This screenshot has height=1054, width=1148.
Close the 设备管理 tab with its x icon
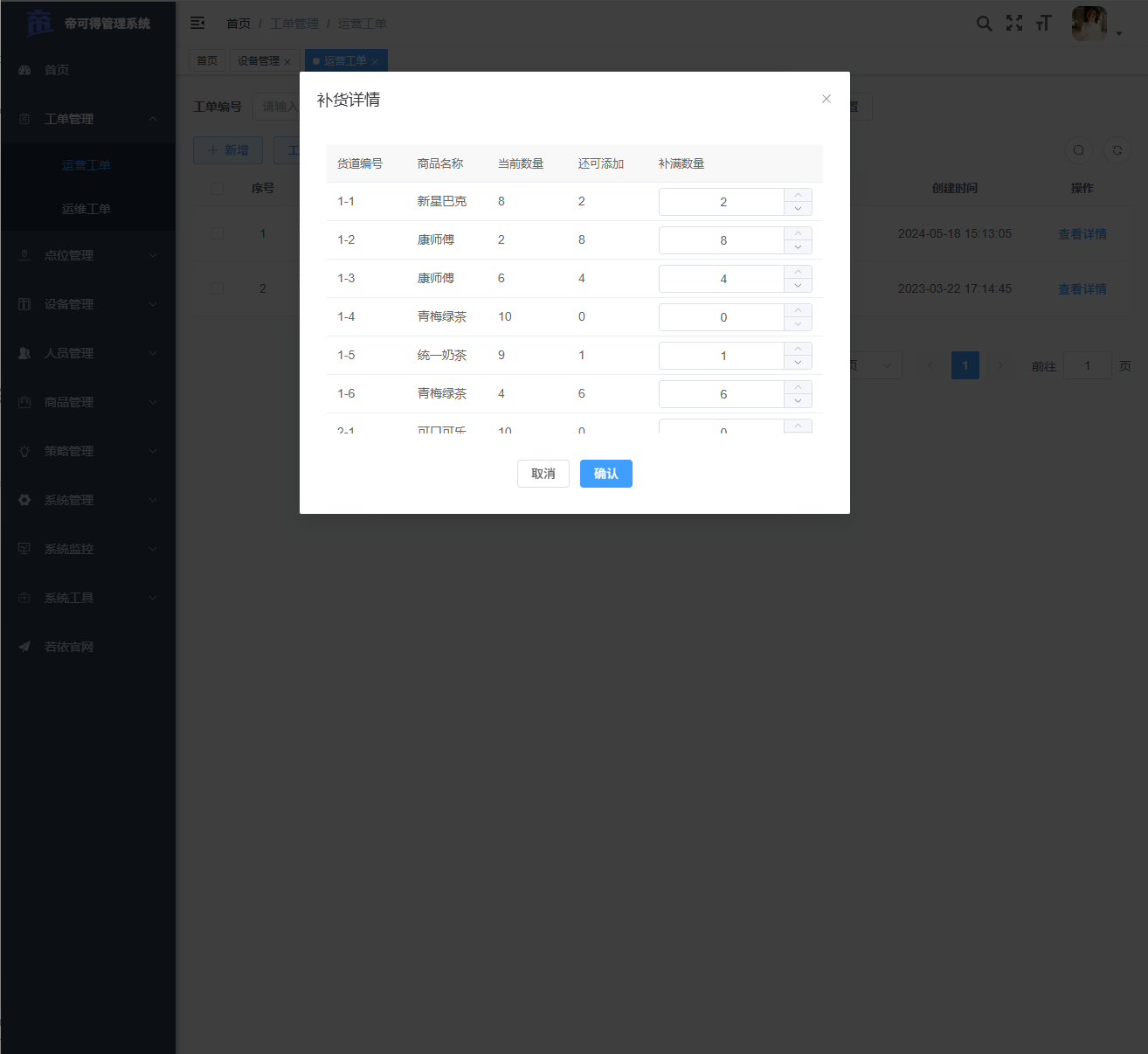tap(287, 62)
